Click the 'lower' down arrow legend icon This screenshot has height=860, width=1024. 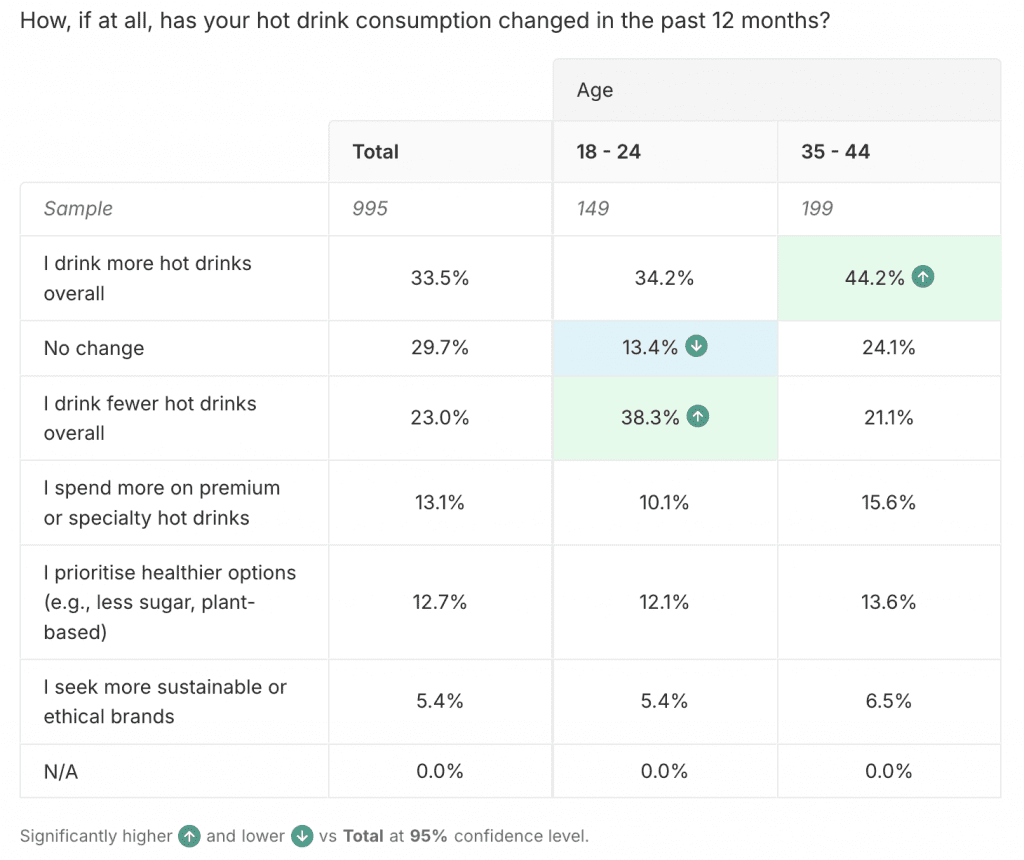[x=303, y=836]
